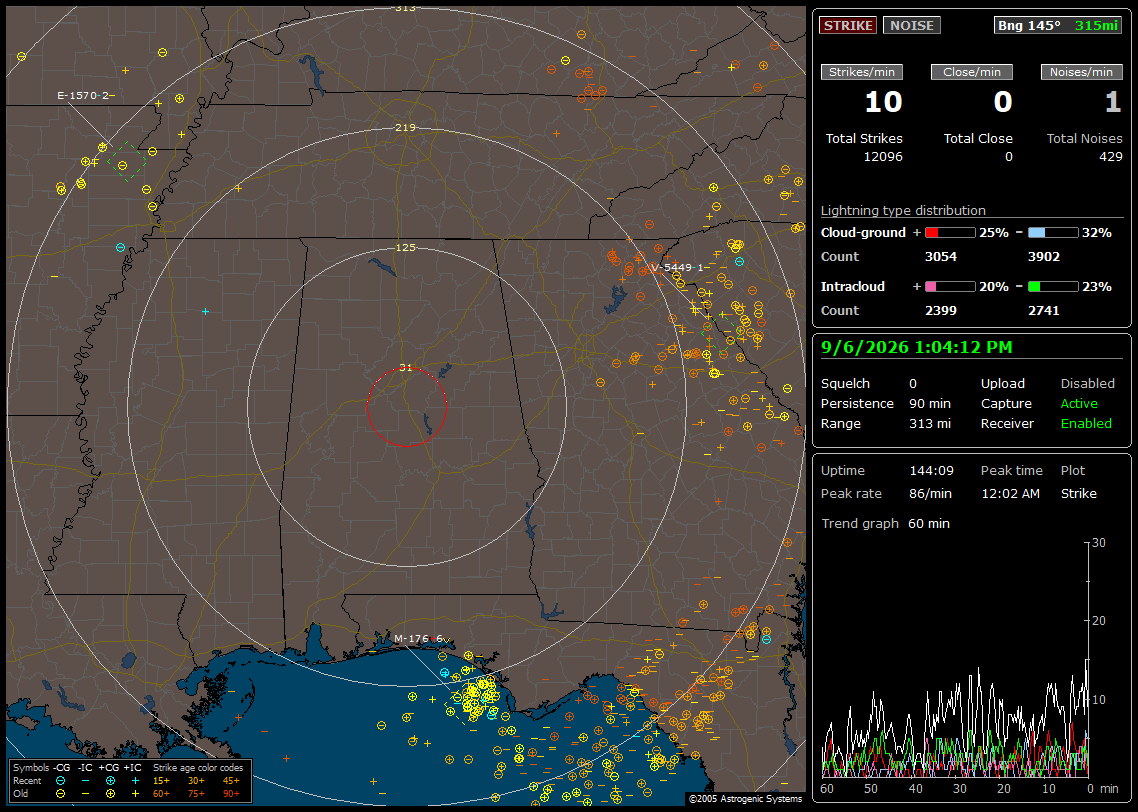
Task: Click the green dashed storm cell diamond
Action: pos(126,162)
